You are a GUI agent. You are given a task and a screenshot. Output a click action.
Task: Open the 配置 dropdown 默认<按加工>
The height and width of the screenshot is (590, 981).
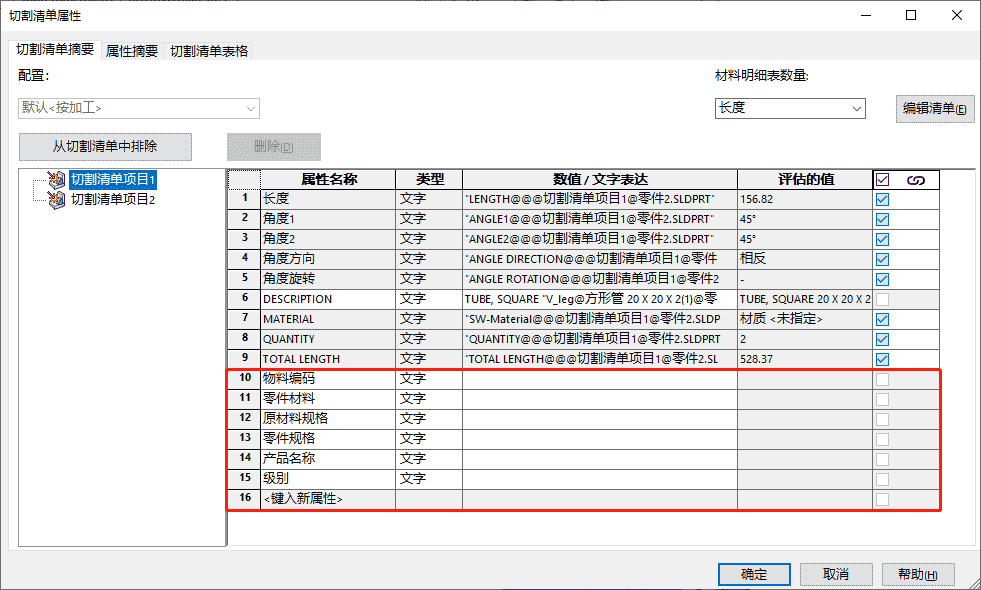139,108
